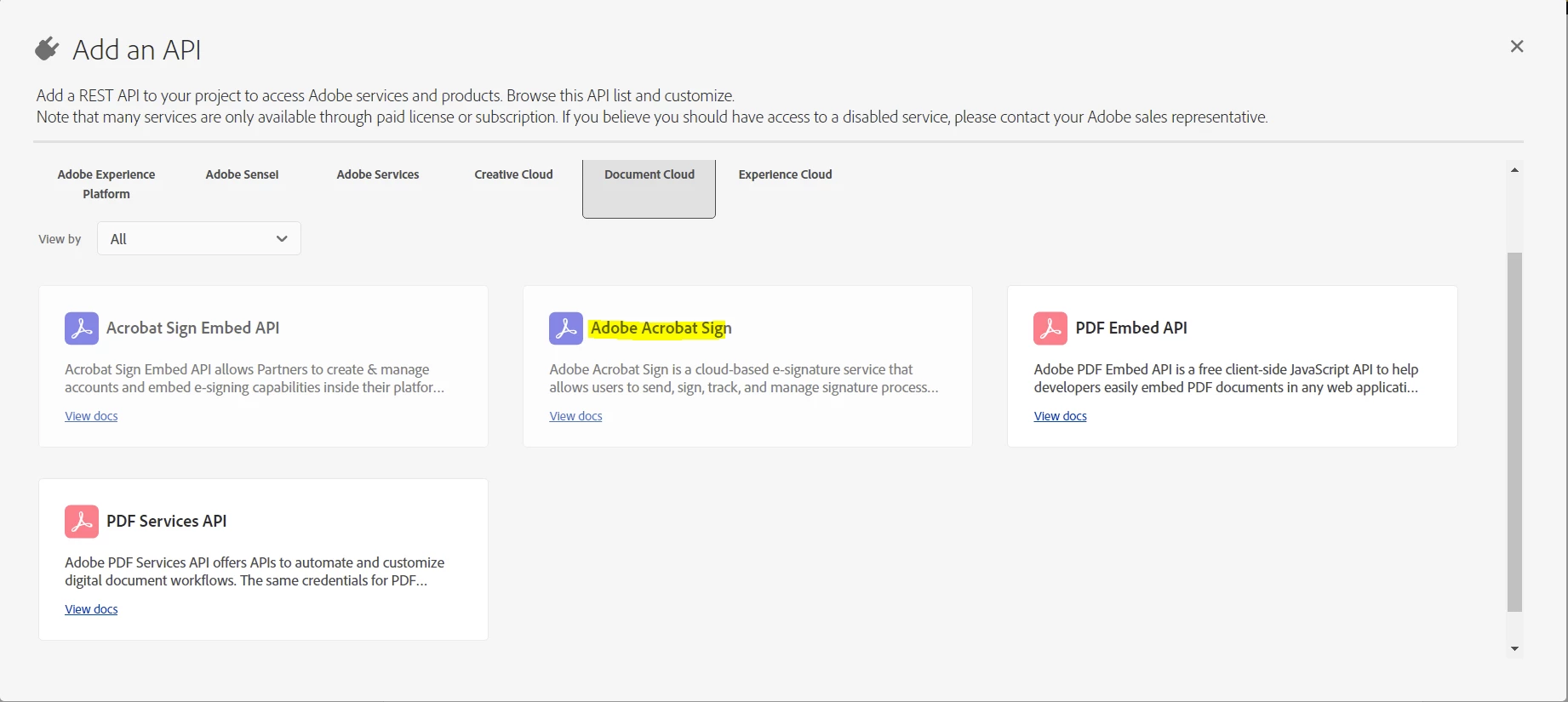Screen dimensions: 1568x702
Task: Open View docs for Adobe Acrobat Sign
Action: pos(575,416)
